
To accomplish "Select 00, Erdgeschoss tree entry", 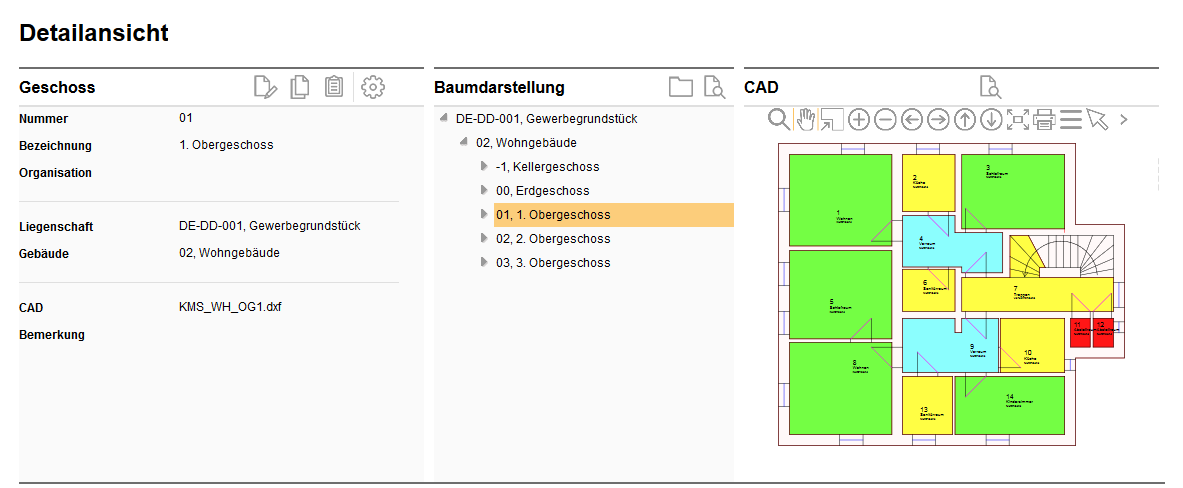I will click(542, 191).
